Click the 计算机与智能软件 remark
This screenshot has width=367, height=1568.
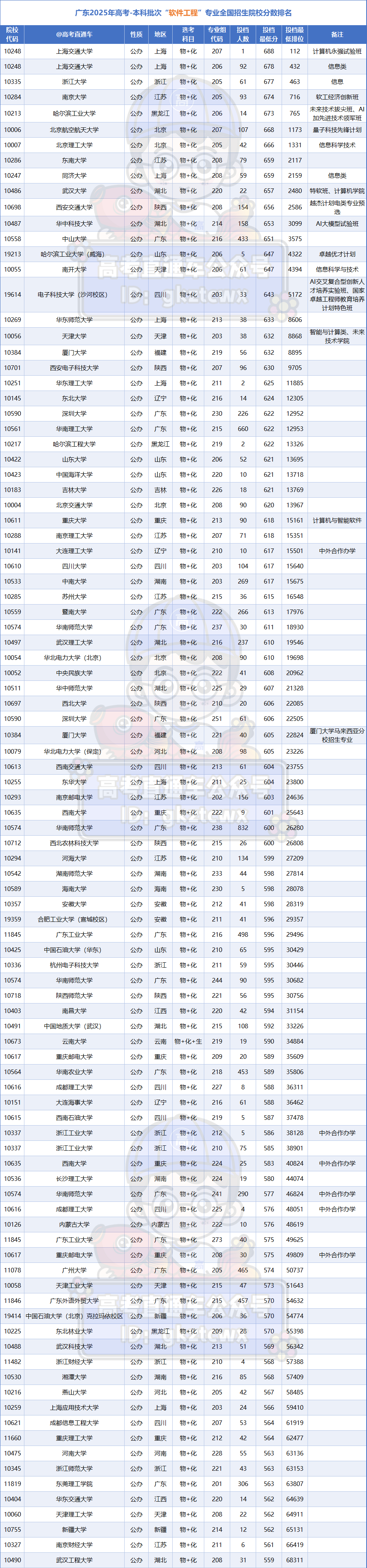(337, 520)
